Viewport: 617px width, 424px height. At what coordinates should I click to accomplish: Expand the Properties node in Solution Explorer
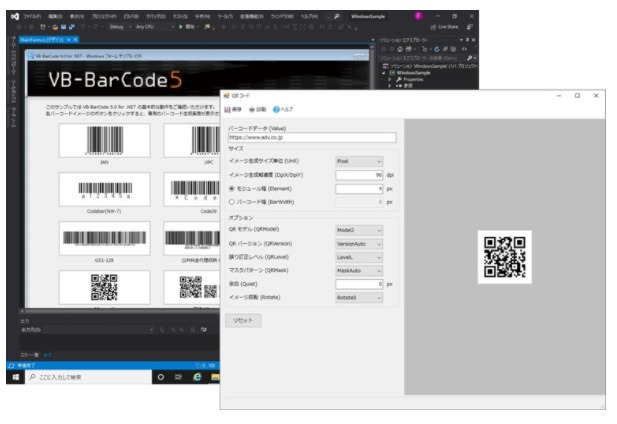390,79
